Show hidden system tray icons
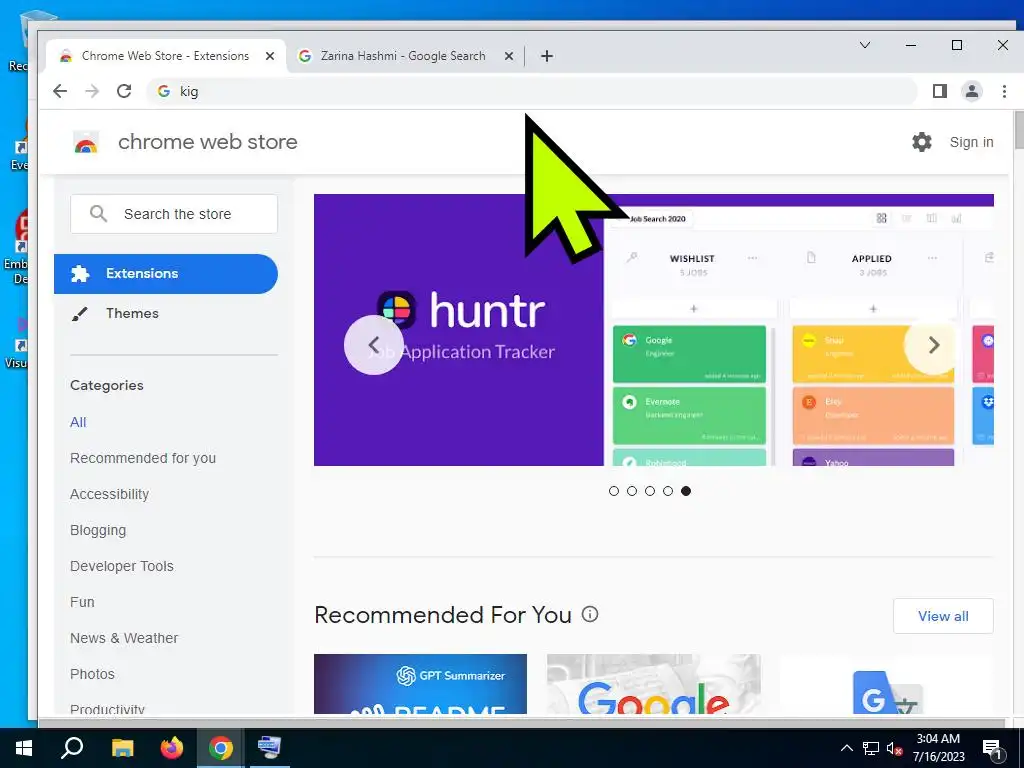Screen dimensions: 1024x768 point(846,748)
